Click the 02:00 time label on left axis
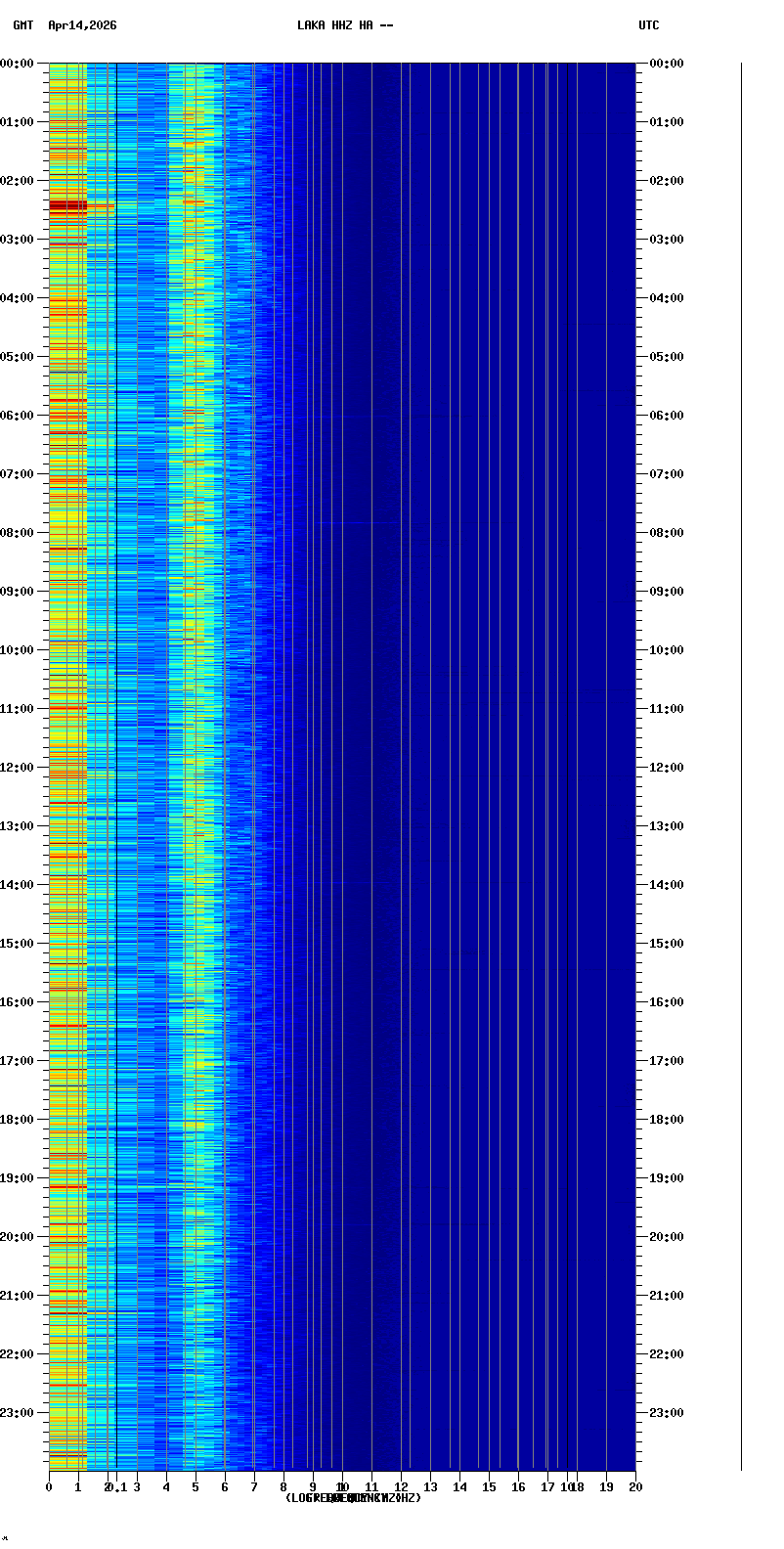Image resolution: width=784 pixels, height=1549 pixels. coord(17,181)
